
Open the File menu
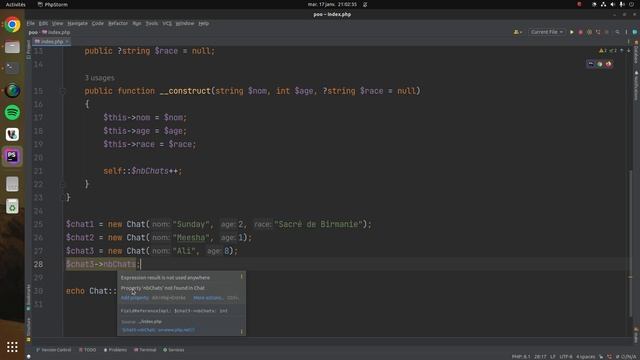(31, 23)
